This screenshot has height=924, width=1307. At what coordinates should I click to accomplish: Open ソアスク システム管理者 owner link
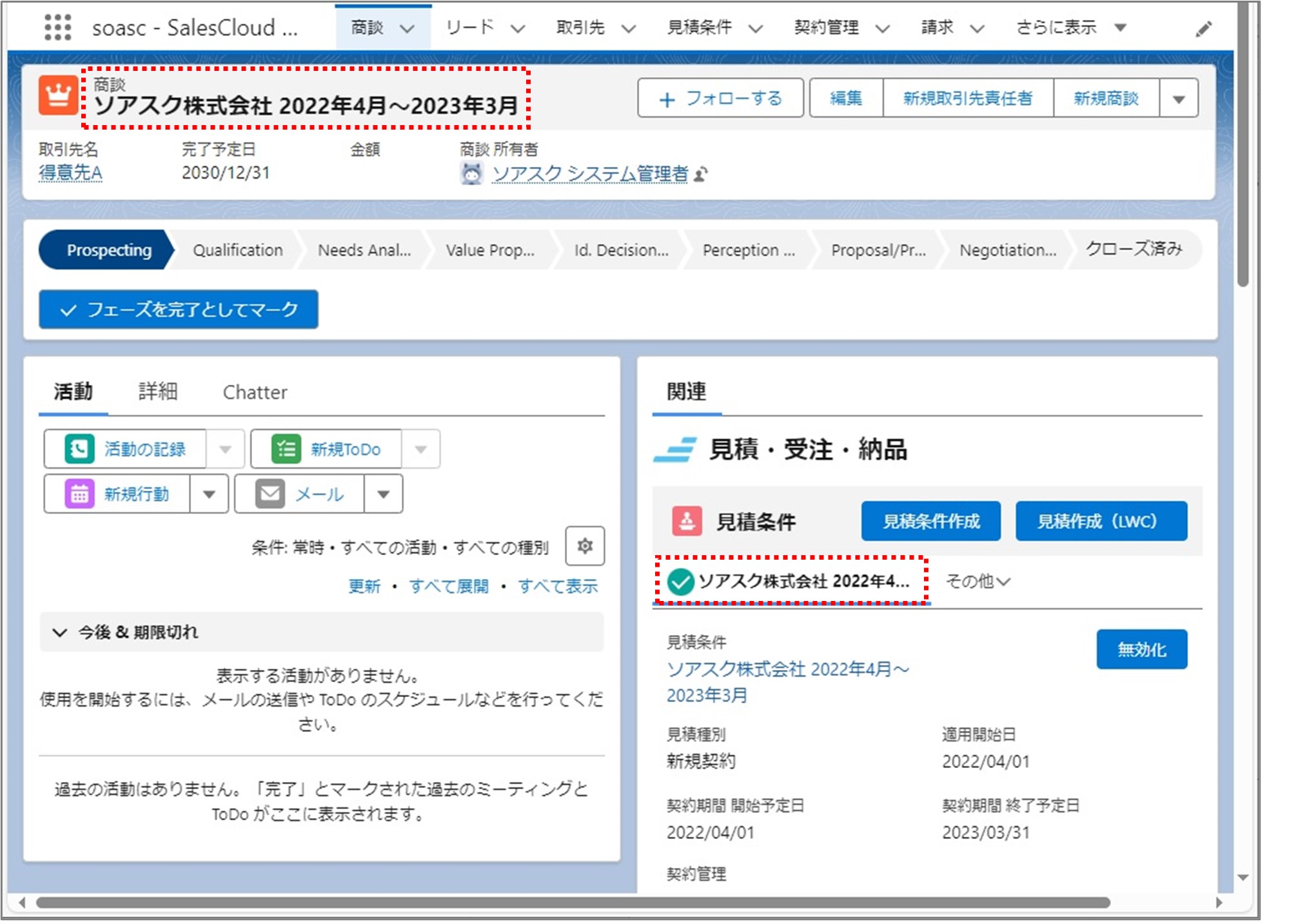coord(590,173)
